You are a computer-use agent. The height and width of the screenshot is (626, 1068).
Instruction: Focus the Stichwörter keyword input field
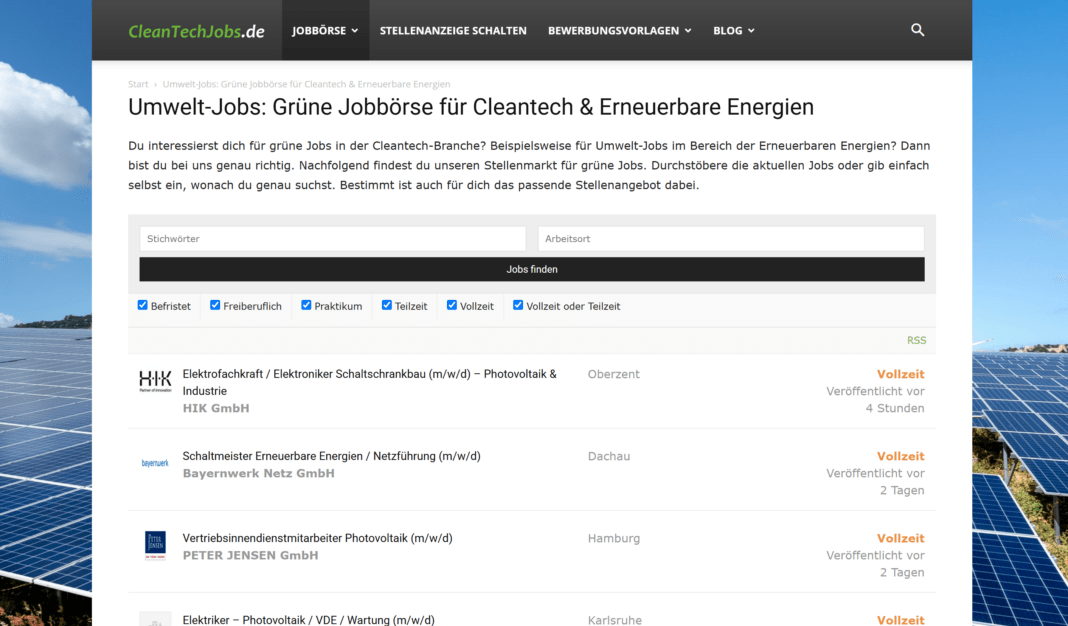click(x=332, y=238)
